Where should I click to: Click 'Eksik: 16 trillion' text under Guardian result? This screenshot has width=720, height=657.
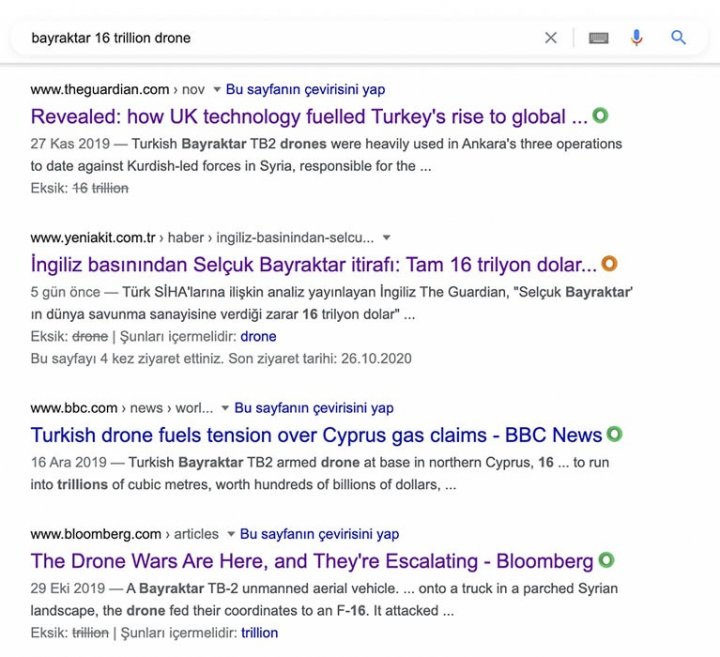coord(79,188)
